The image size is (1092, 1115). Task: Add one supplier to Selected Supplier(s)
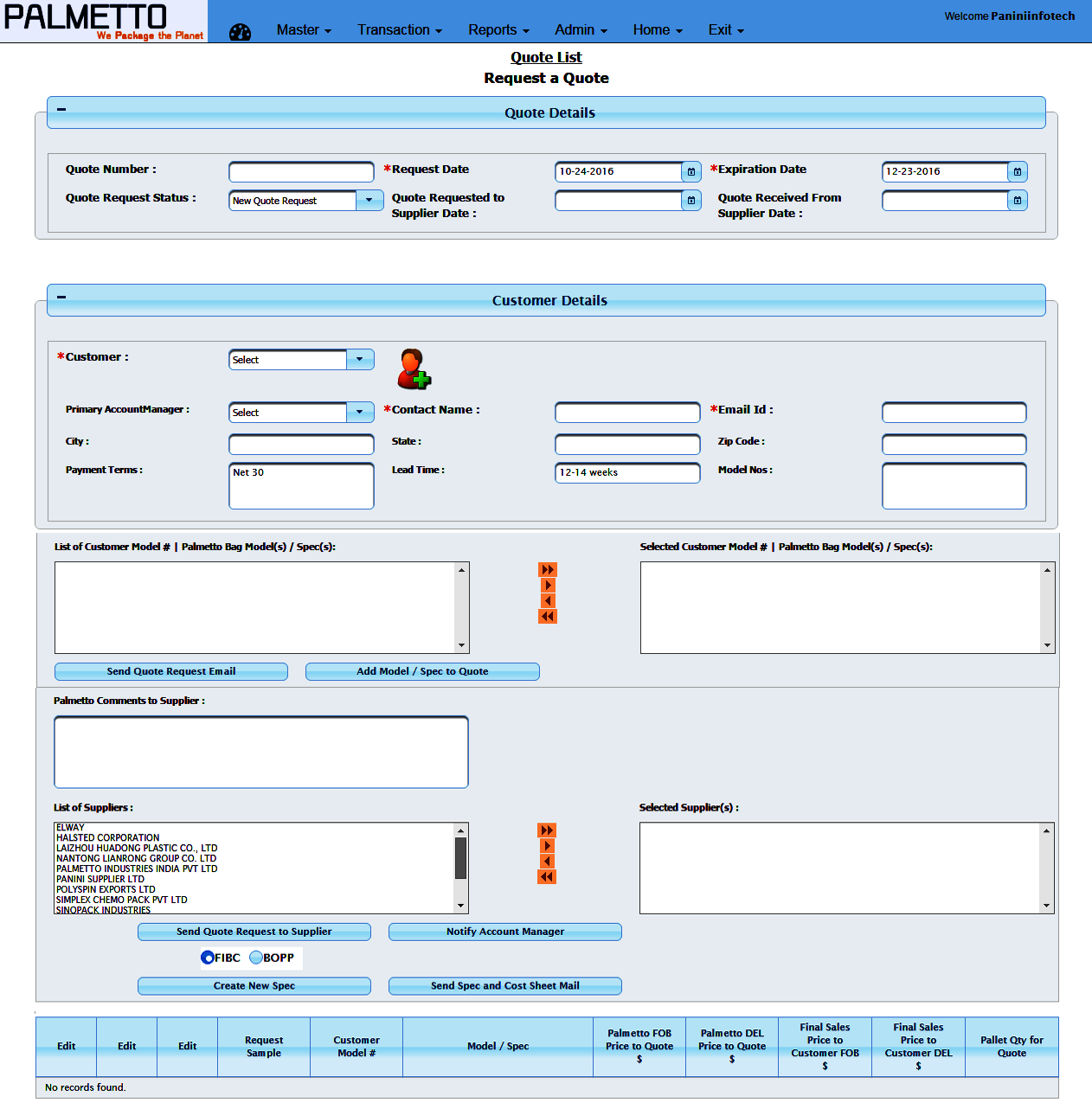pyautogui.click(x=547, y=846)
